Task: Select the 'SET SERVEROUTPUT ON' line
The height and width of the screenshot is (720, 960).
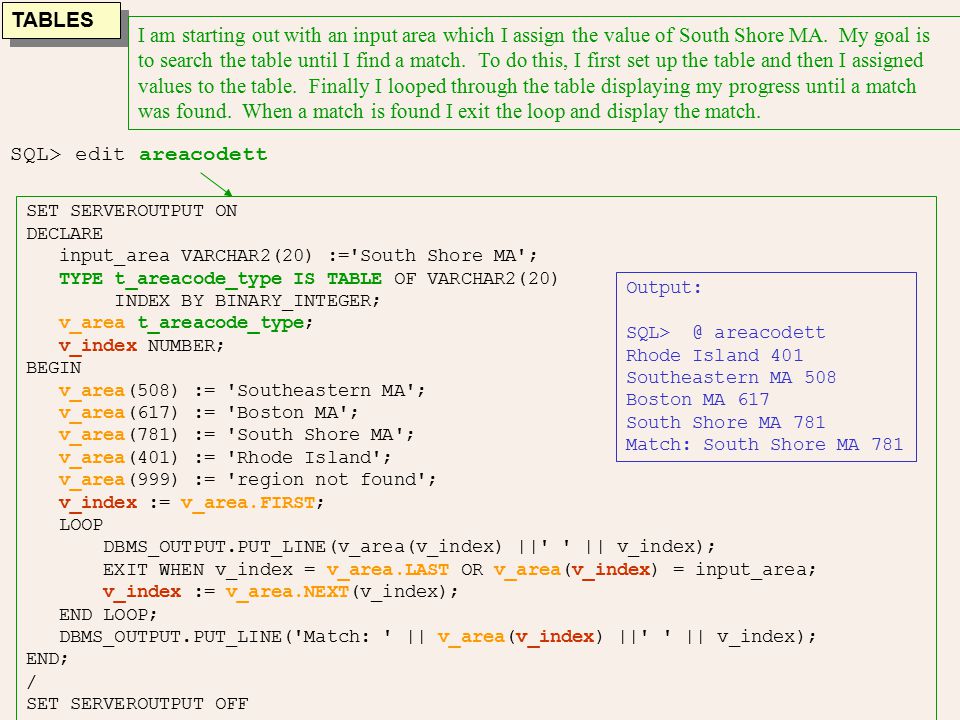Action: (132, 211)
